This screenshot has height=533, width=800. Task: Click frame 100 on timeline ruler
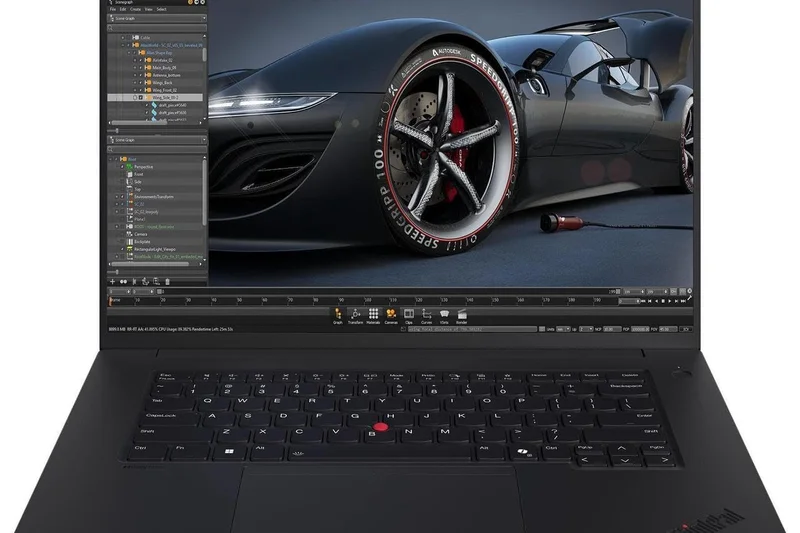(x=367, y=300)
